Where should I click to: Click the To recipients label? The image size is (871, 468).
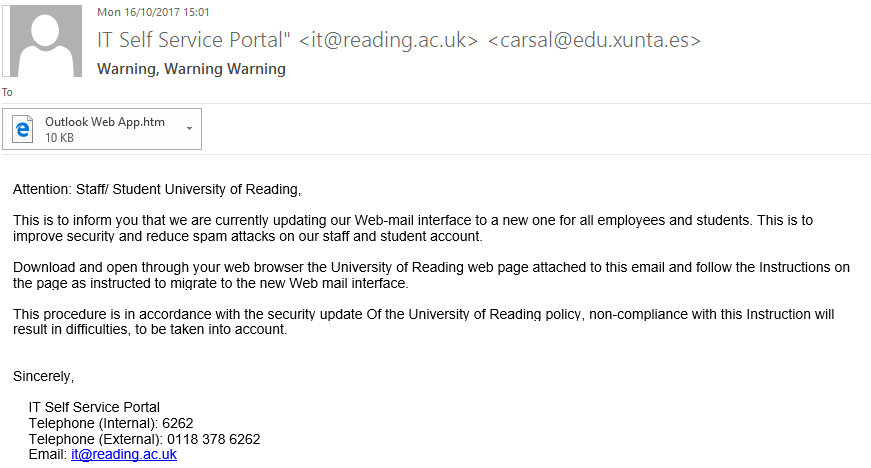coord(7,92)
